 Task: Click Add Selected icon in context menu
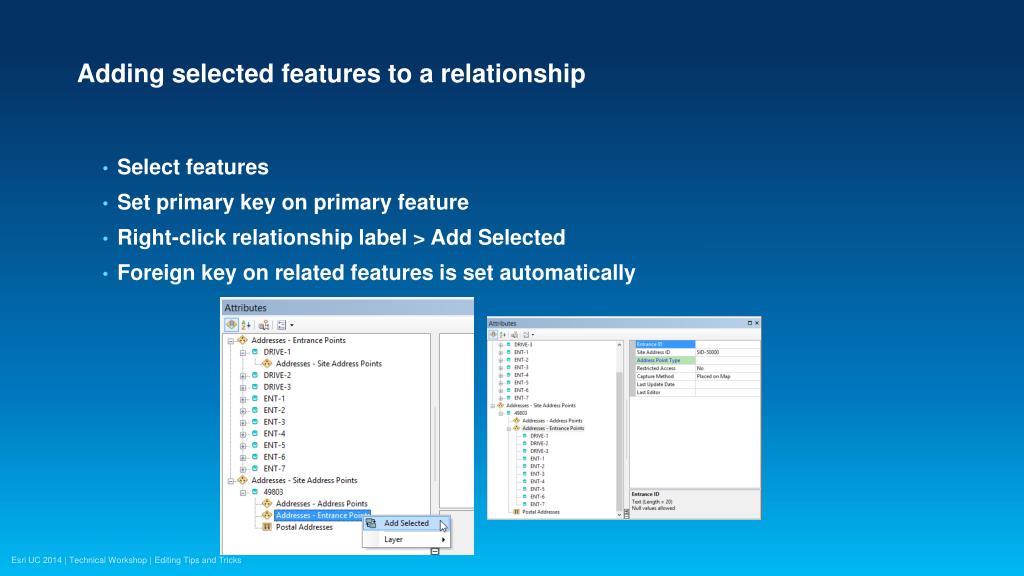(x=371, y=523)
